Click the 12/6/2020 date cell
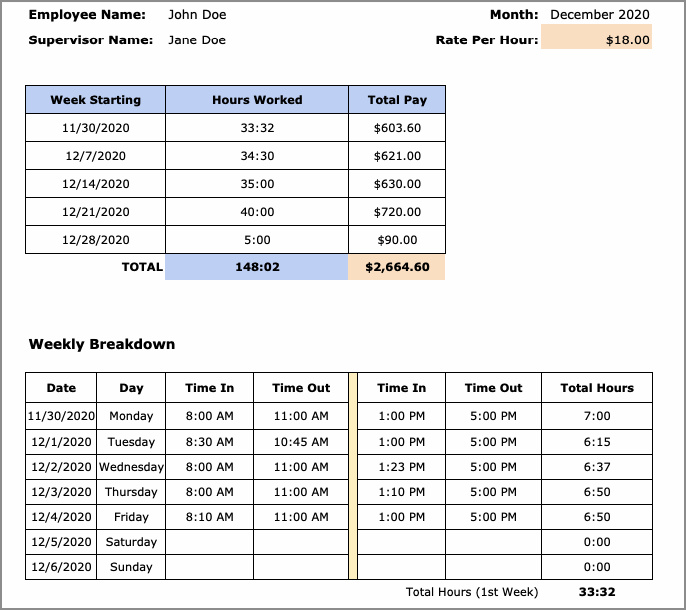Viewport: 686px width, 610px height. [61, 567]
